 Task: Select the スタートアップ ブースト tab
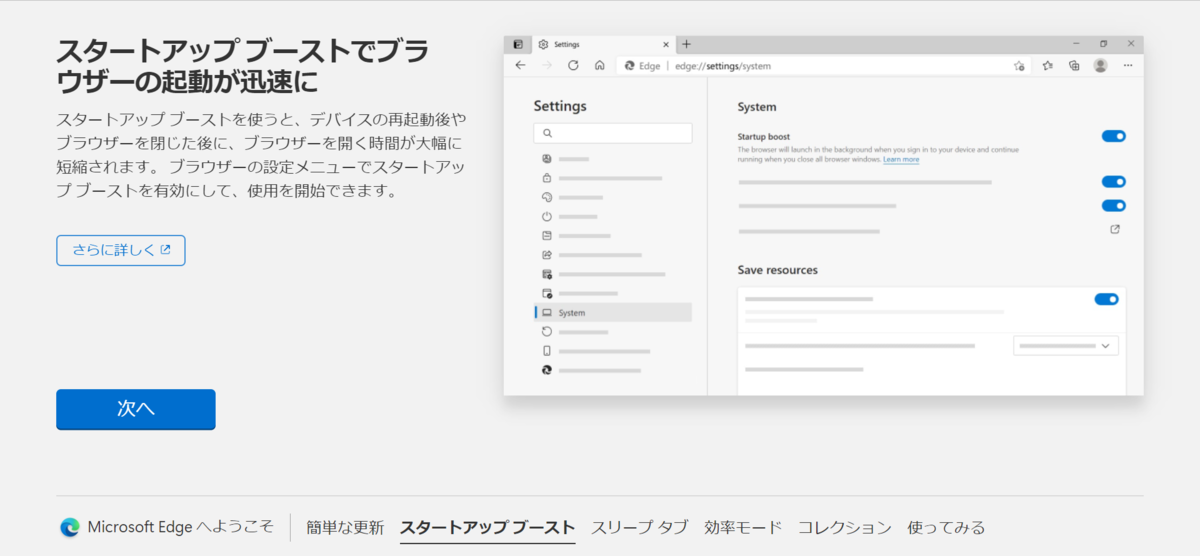pyautogui.click(x=488, y=528)
